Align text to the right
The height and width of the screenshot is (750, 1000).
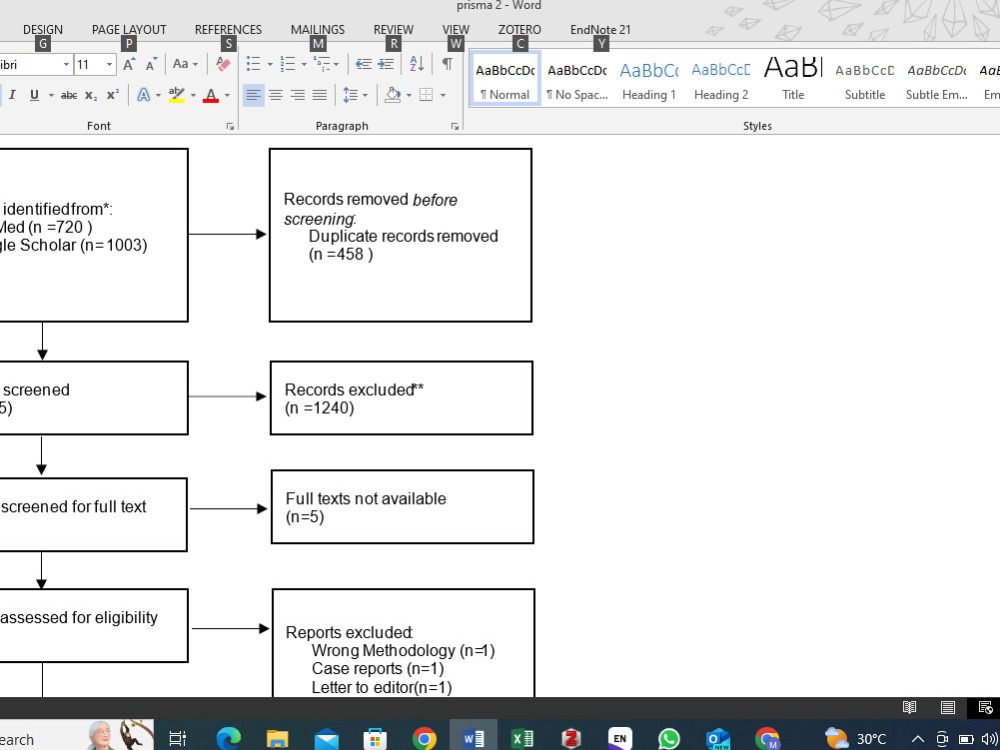(x=297, y=95)
